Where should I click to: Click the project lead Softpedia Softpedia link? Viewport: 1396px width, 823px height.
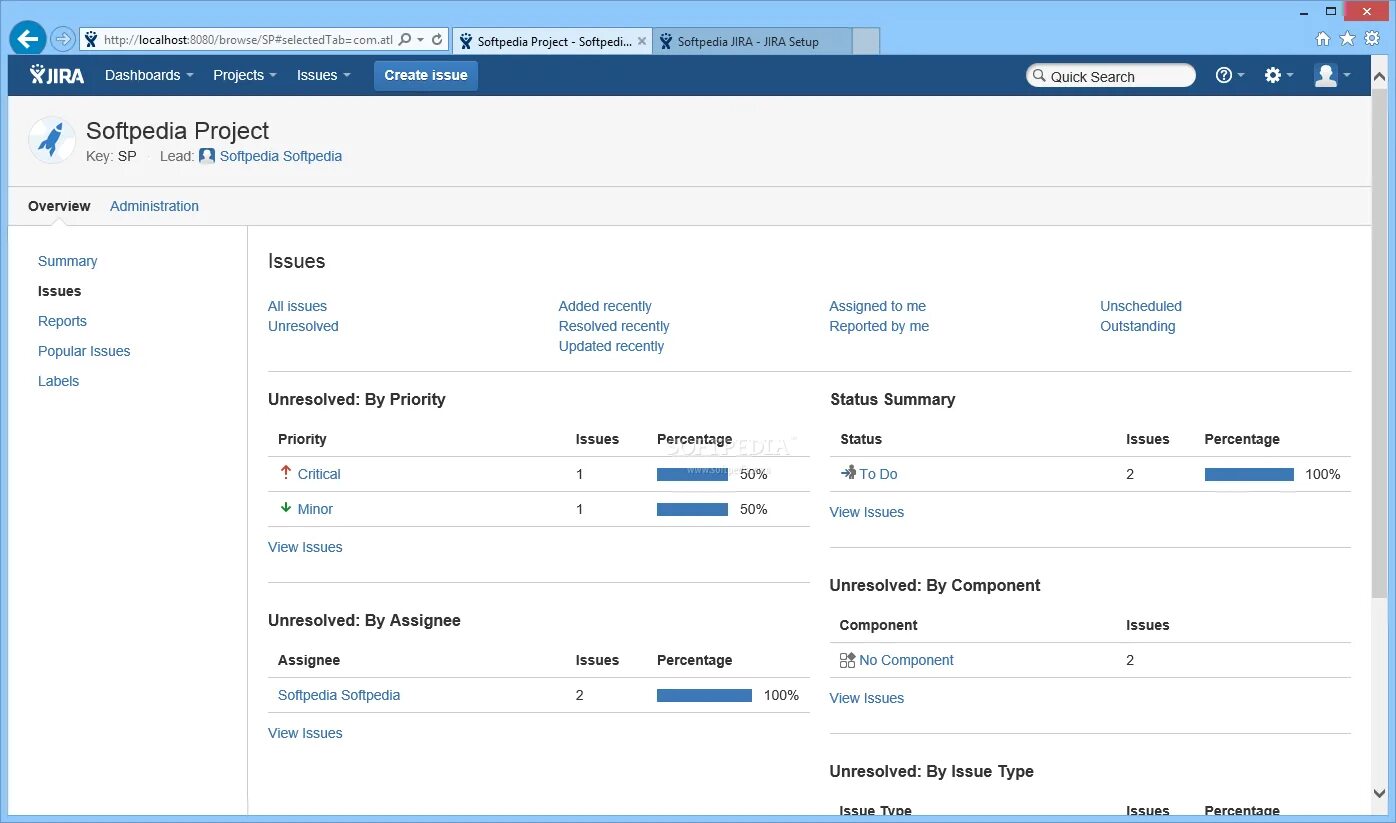point(281,156)
